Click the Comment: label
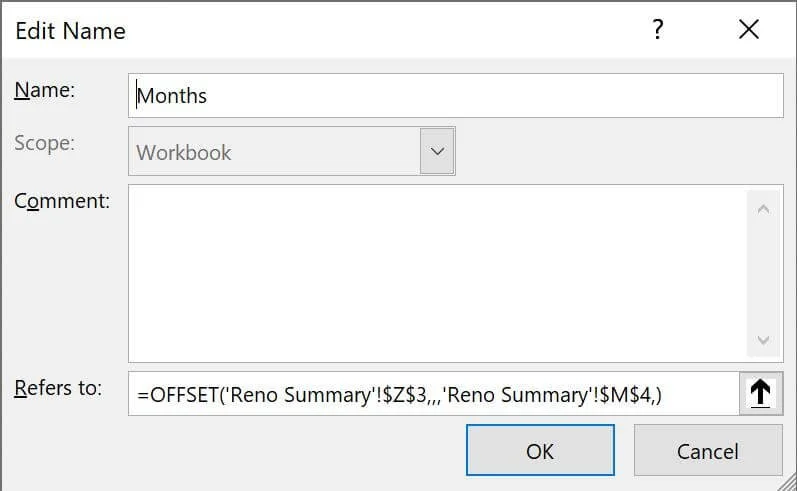The height and width of the screenshot is (491, 797). 62,201
